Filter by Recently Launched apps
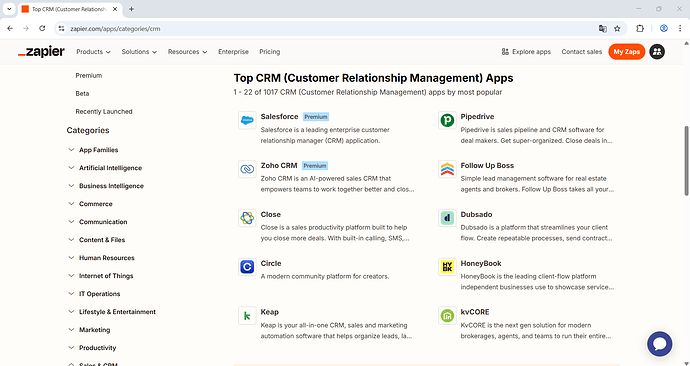Viewport: 690px width, 366px height. 104,112
